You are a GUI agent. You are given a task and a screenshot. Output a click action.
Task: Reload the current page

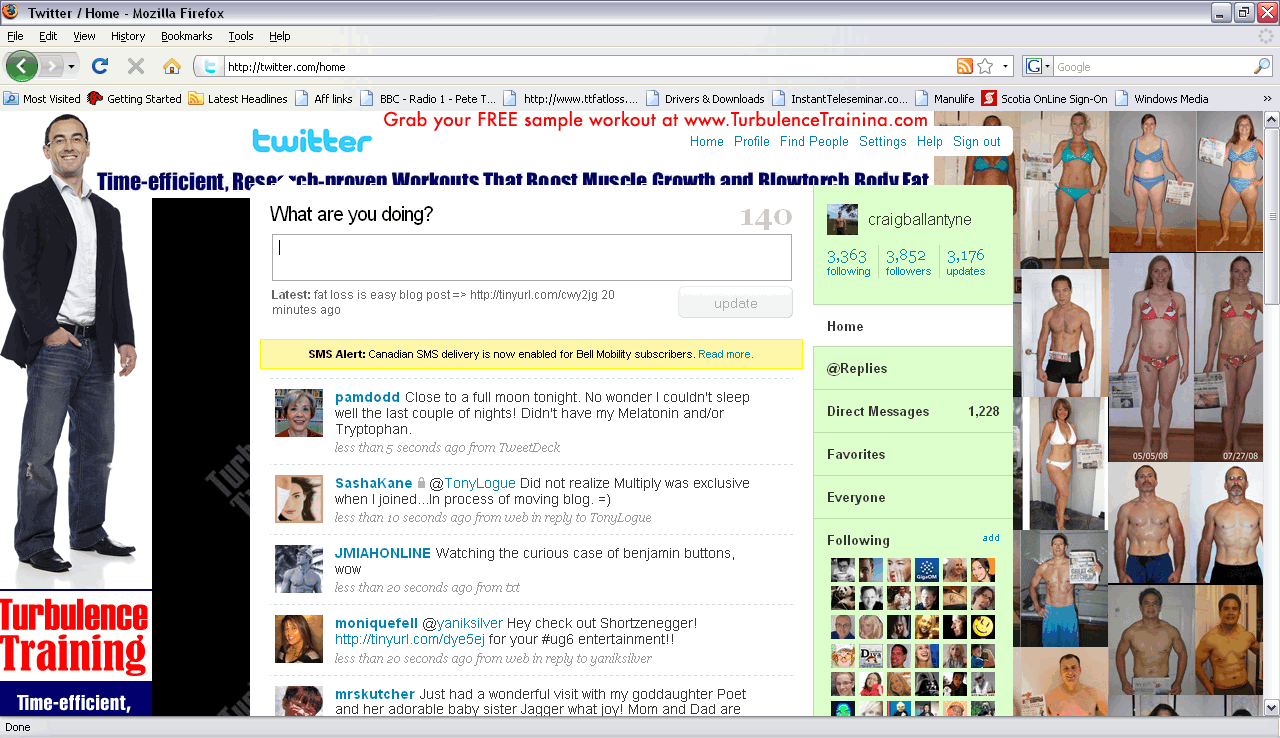pyautogui.click(x=99, y=66)
